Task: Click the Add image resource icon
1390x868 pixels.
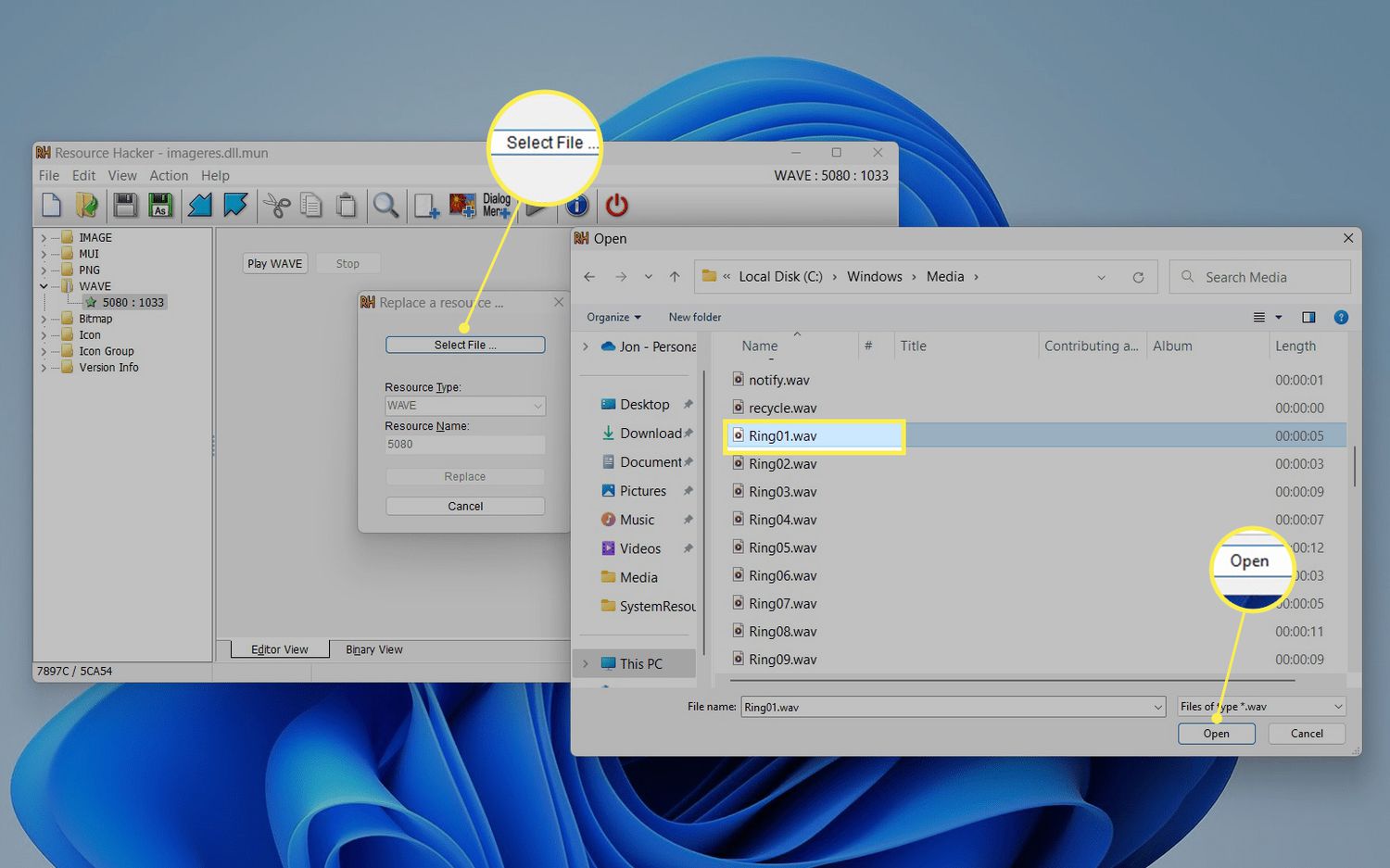Action: pos(461,205)
